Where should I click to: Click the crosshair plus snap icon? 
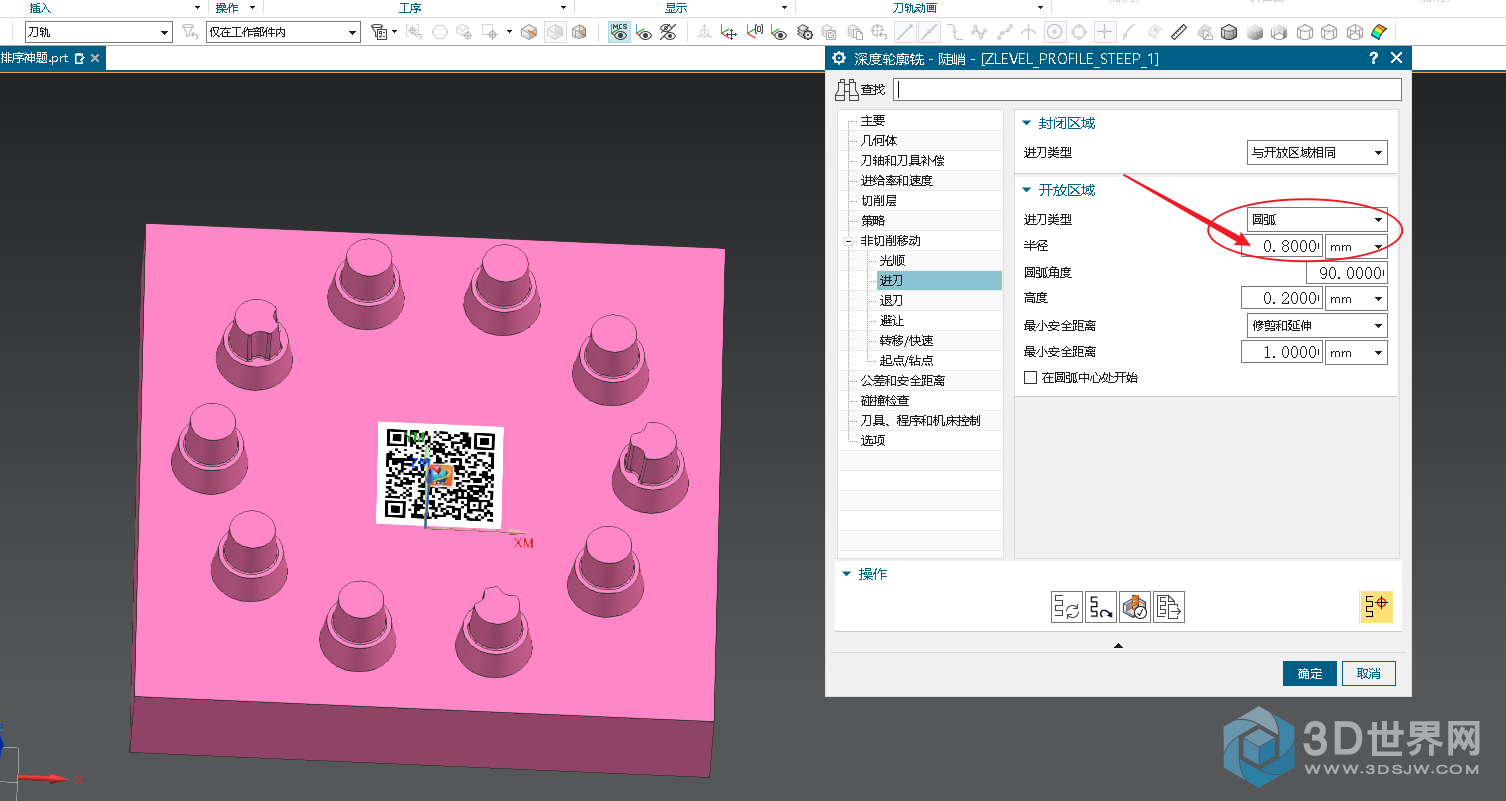1104,32
